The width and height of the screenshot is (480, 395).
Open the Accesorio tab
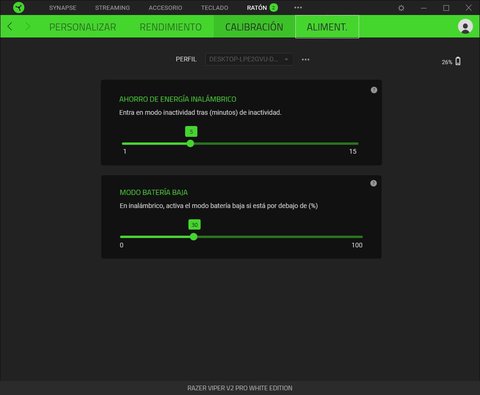pos(165,8)
